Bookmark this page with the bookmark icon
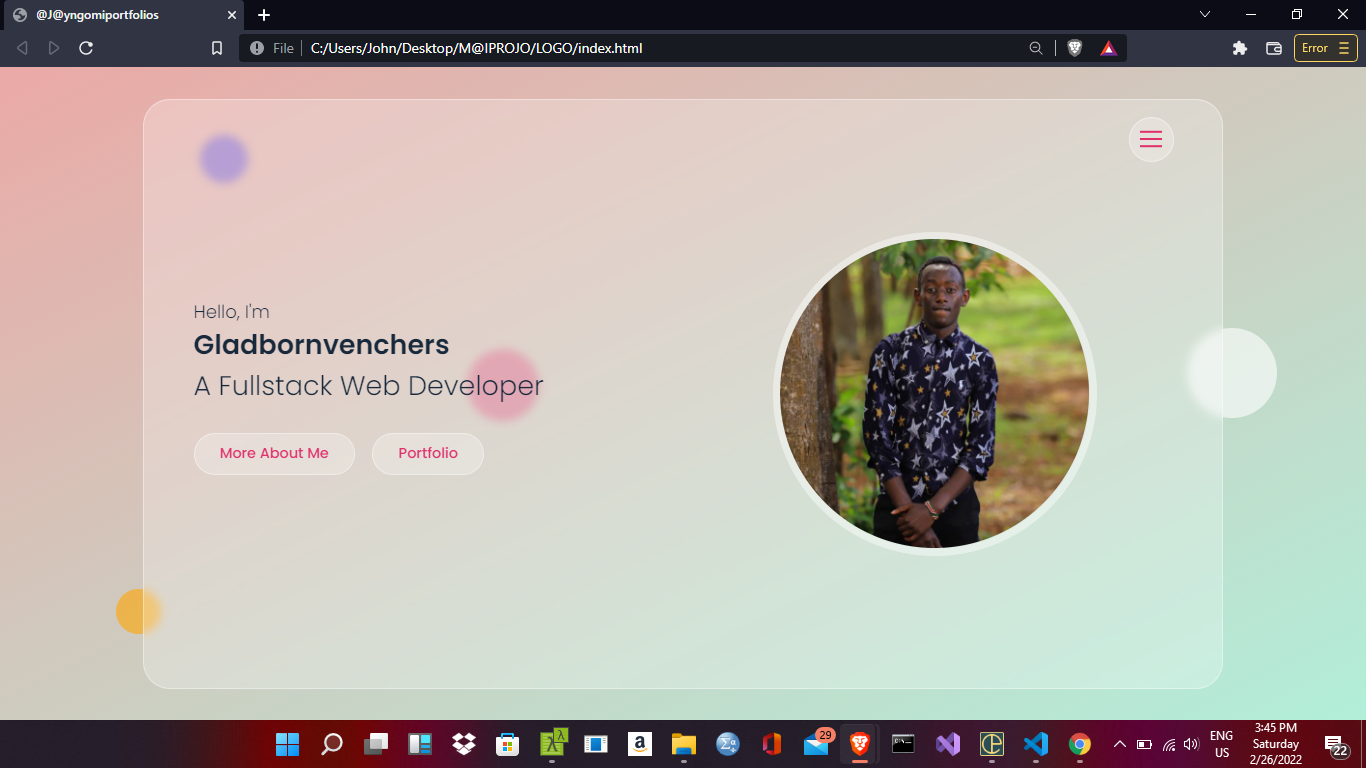This screenshot has height=768, width=1366. (217, 48)
